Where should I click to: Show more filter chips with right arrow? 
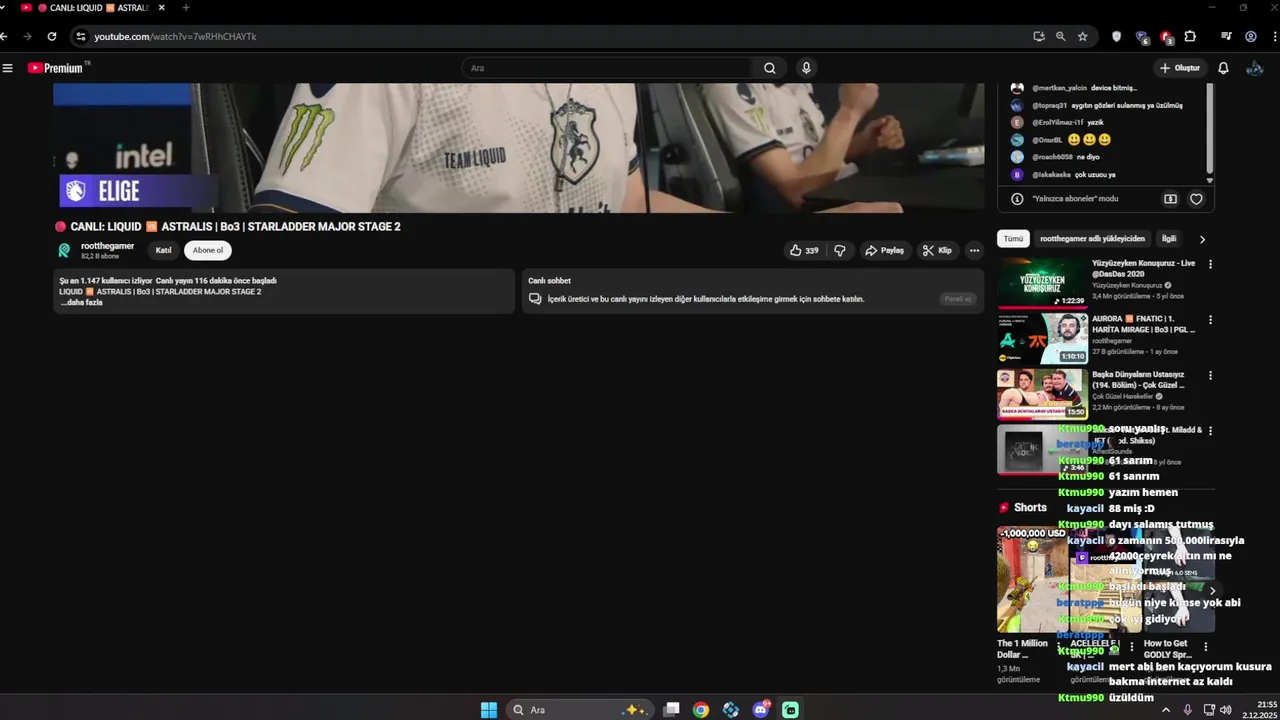1202,239
